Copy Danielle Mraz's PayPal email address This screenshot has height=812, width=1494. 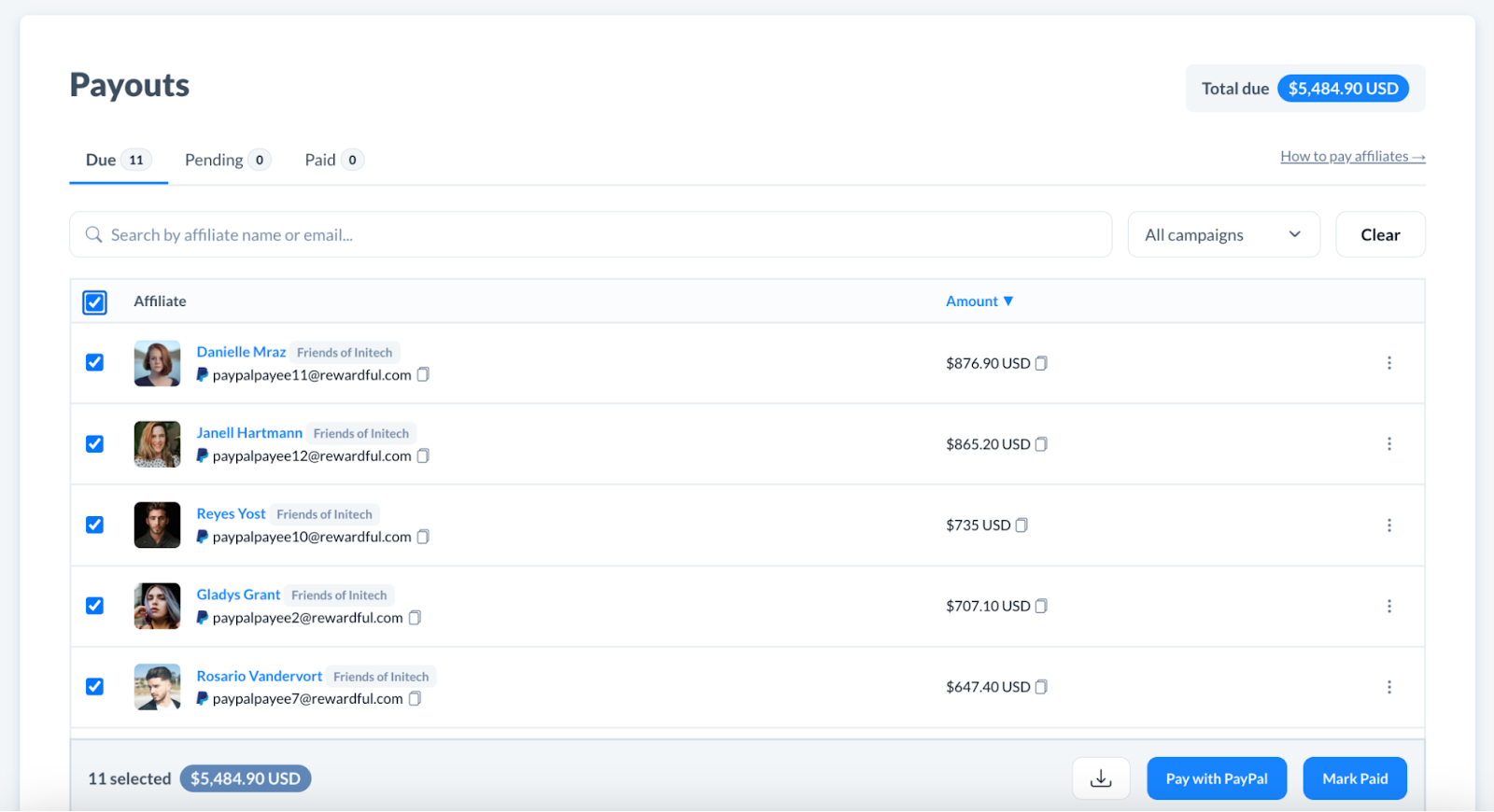(423, 375)
